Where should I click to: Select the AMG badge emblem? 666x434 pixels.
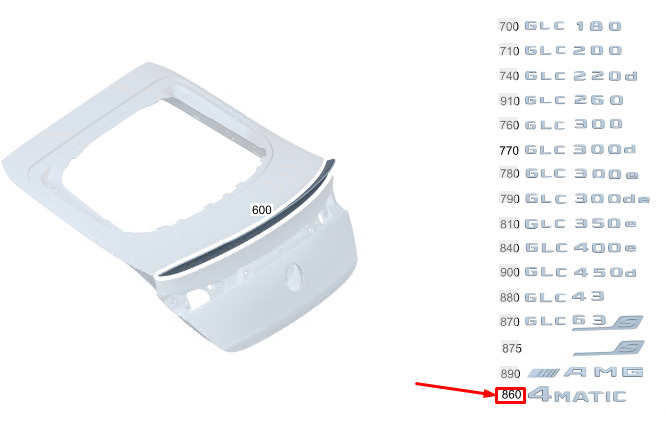pyautogui.click(x=585, y=372)
